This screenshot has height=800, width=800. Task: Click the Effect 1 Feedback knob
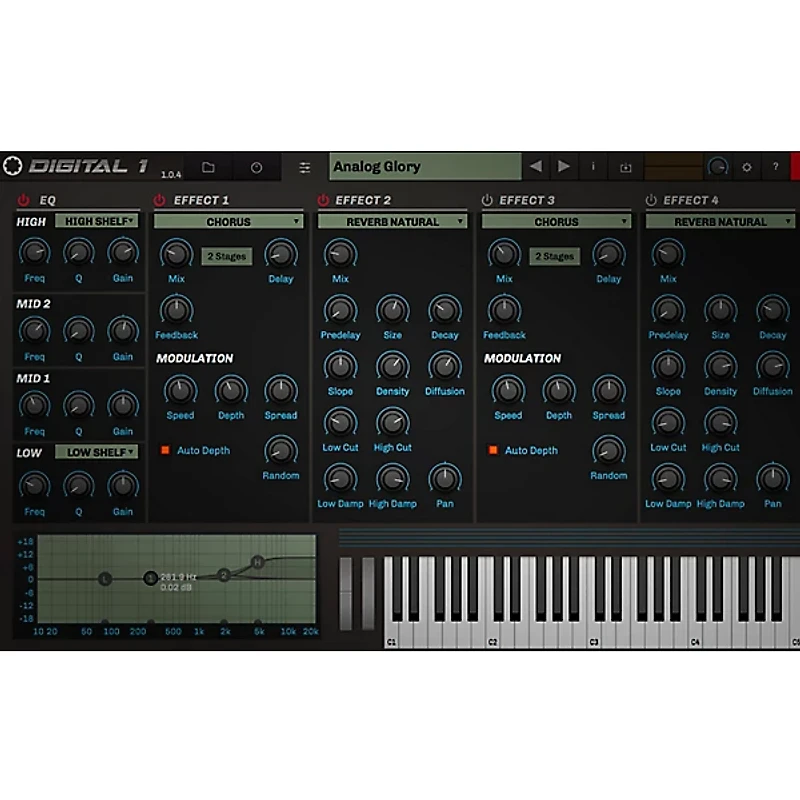[177, 310]
